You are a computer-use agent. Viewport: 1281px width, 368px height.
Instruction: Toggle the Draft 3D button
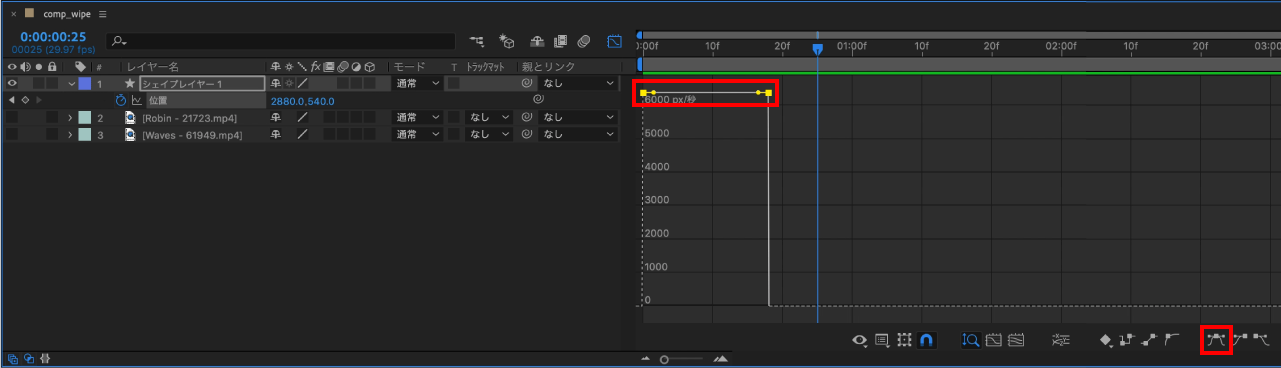[x=507, y=42]
